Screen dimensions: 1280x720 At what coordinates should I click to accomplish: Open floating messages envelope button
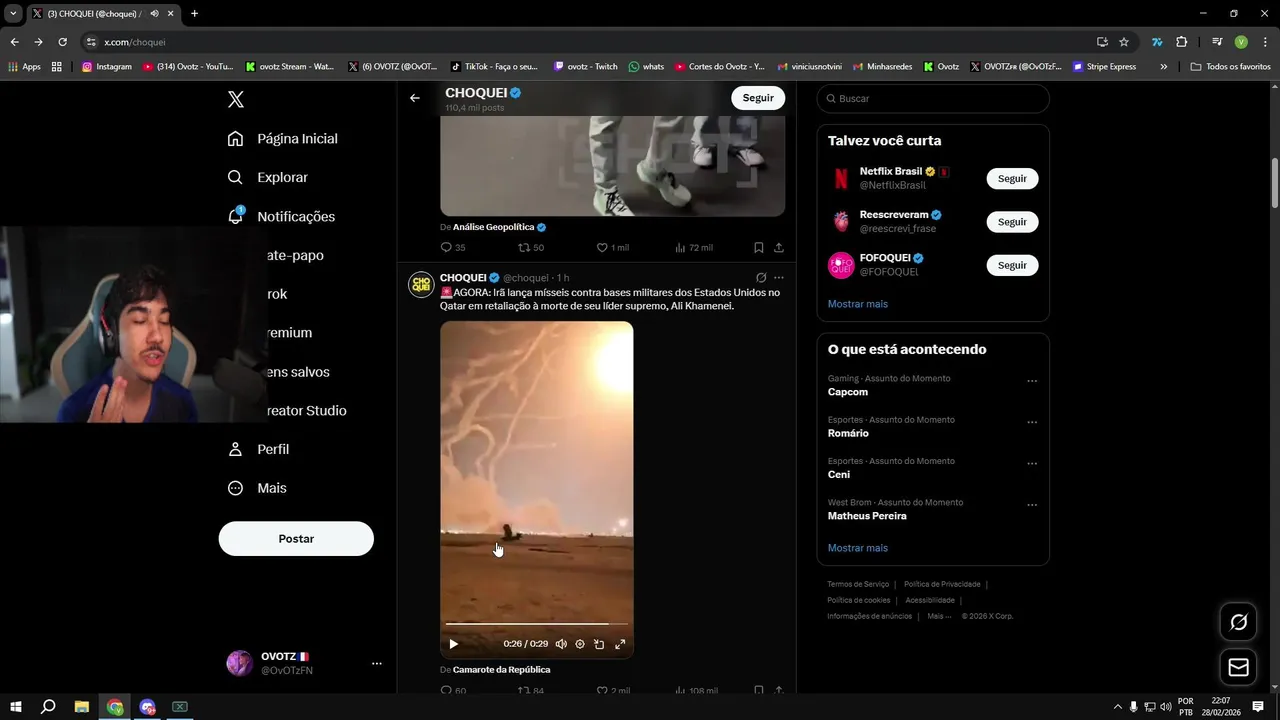(x=1238, y=667)
